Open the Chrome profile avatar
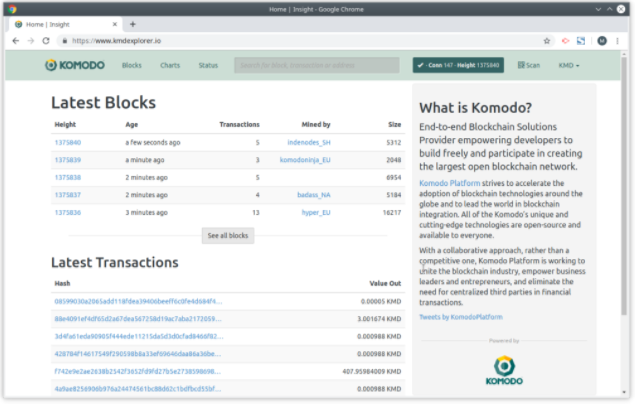Screen dimensions: 635x404 point(602,41)
